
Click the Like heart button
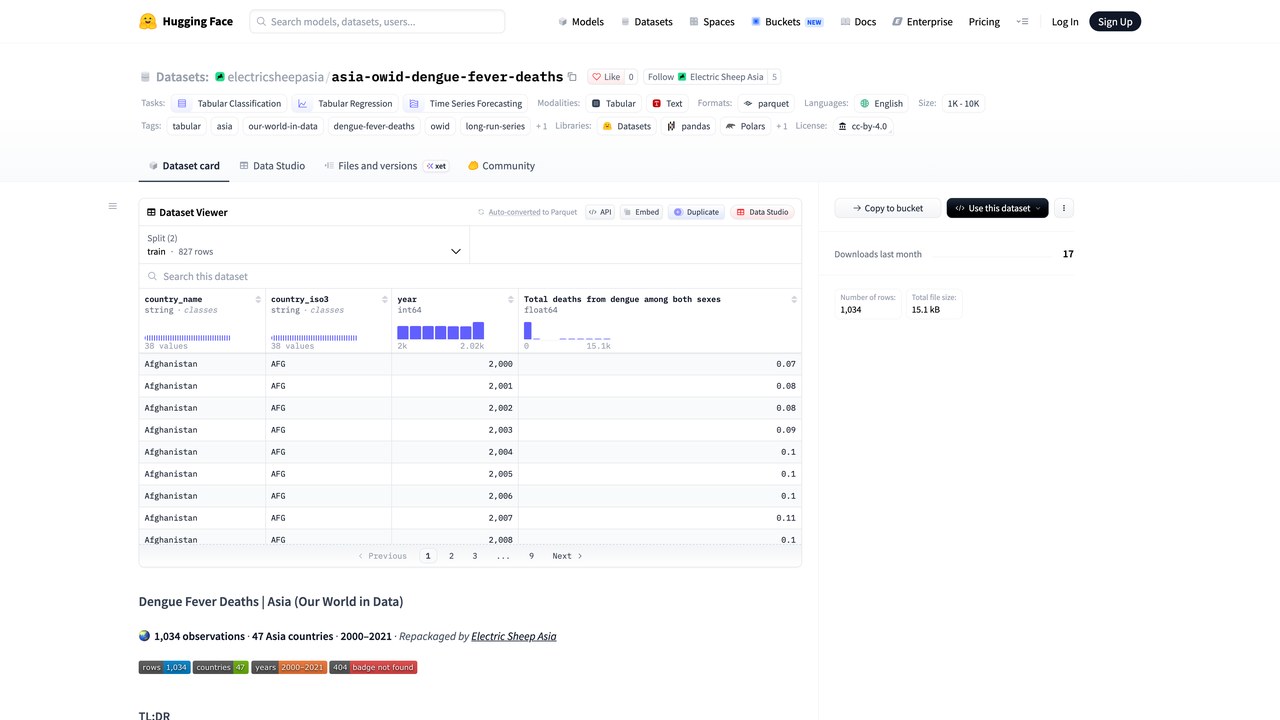(x=605, y=77)
